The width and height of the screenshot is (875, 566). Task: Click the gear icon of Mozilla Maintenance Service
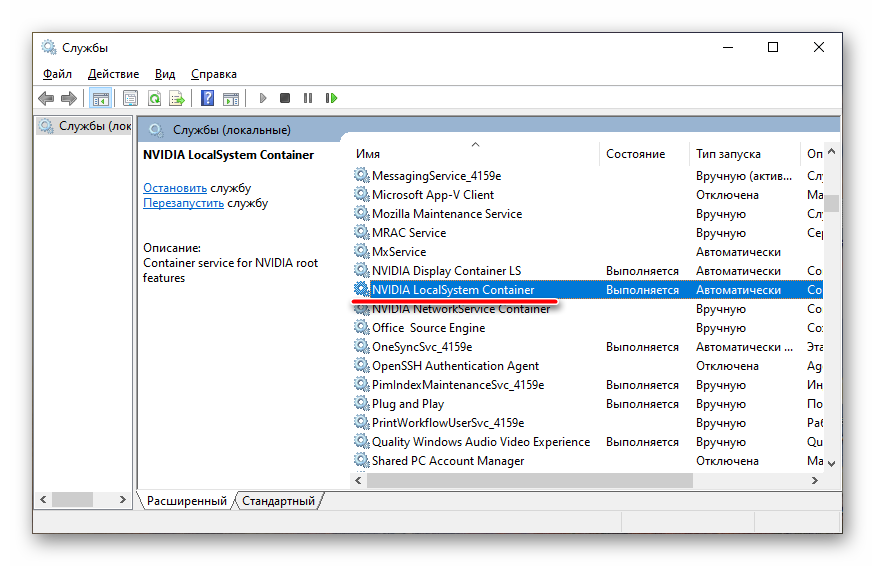(362, 213)
